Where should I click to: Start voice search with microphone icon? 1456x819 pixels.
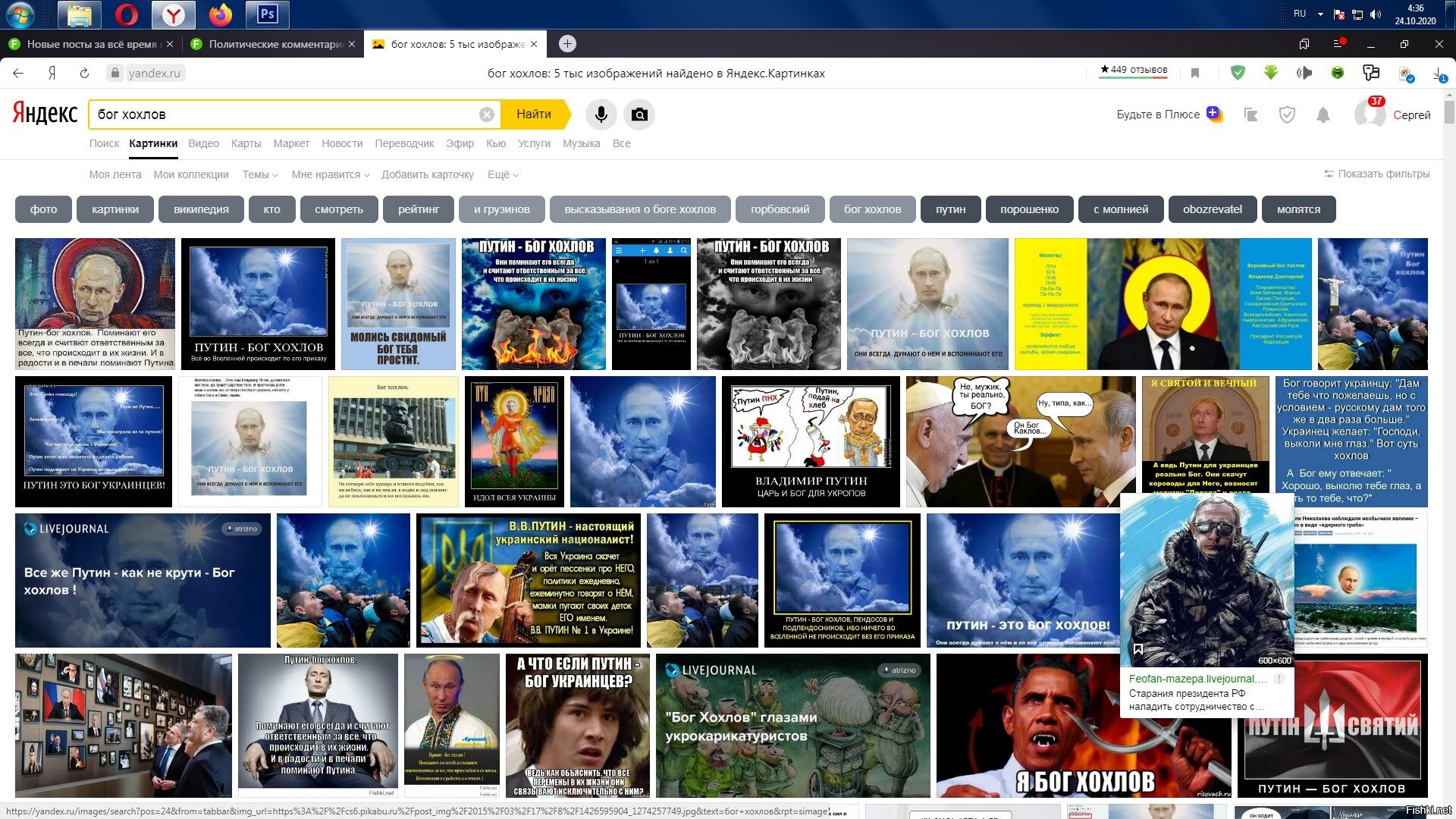tap(601, 115)
